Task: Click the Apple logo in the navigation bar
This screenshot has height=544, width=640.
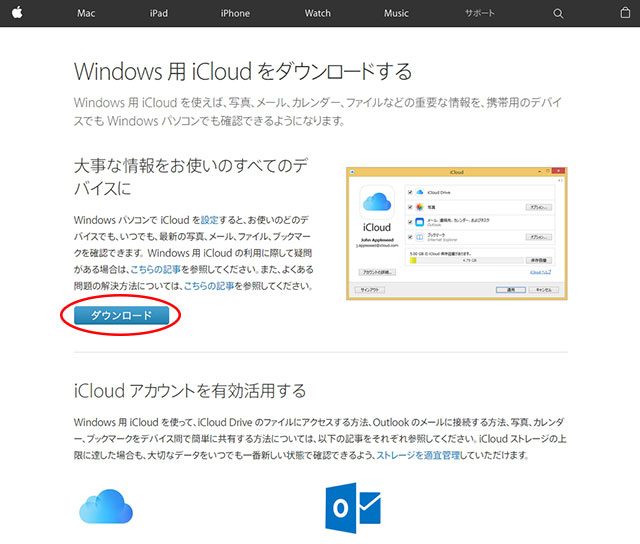Action: 17,13
